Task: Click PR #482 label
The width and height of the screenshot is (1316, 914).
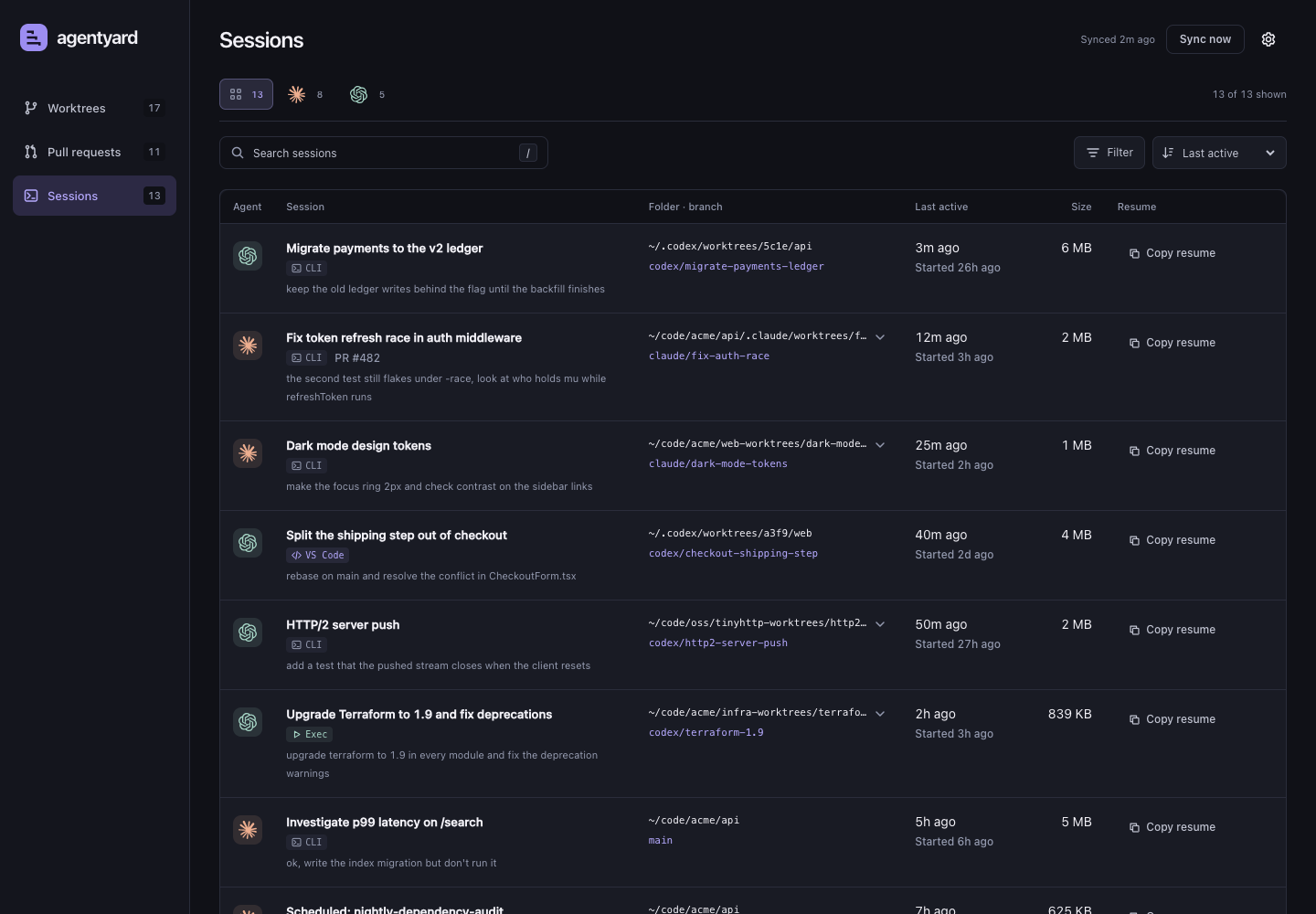Action: 357,357
